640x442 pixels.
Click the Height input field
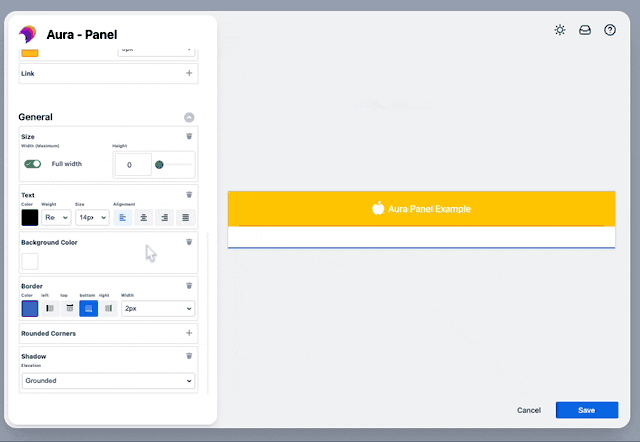tap(133, 165)
